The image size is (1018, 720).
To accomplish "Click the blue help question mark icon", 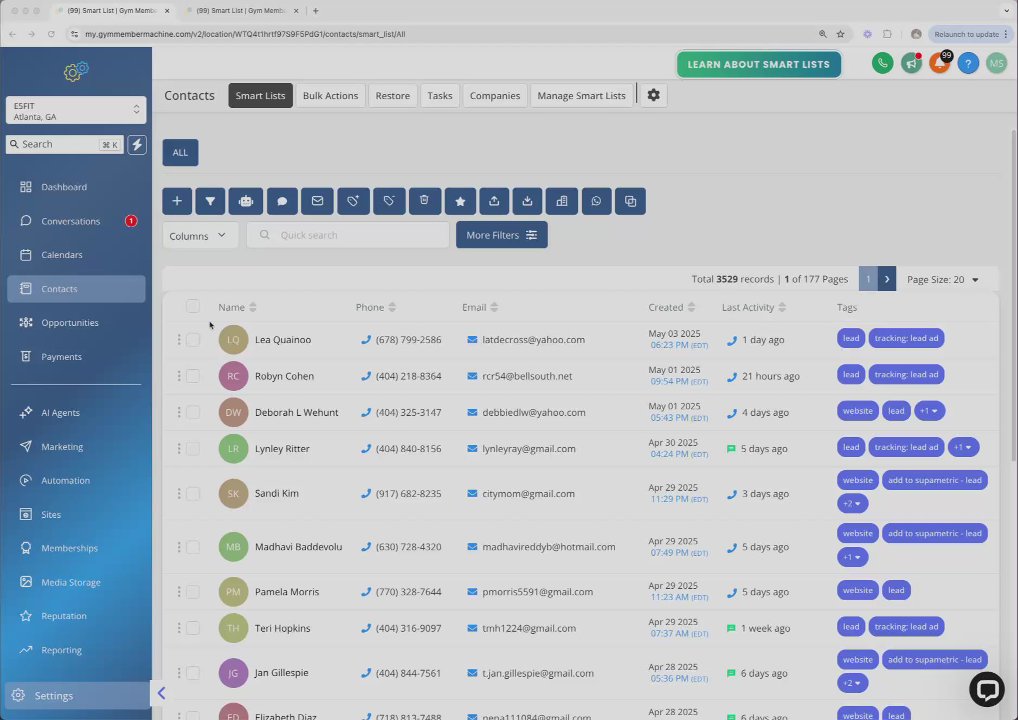I will pos(968,63).
